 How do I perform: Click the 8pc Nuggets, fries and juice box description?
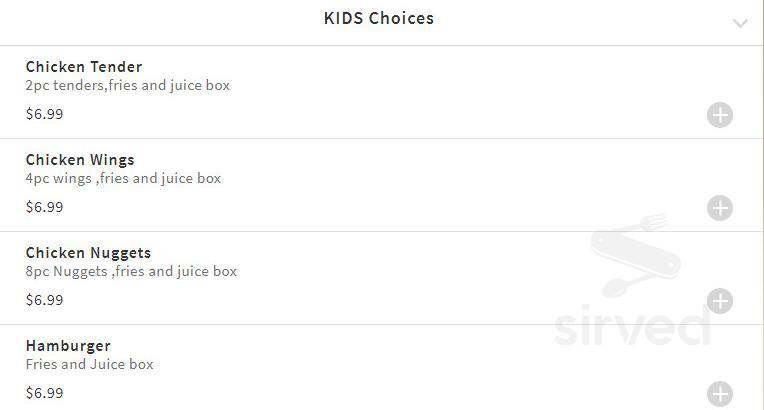click(131, 272)
